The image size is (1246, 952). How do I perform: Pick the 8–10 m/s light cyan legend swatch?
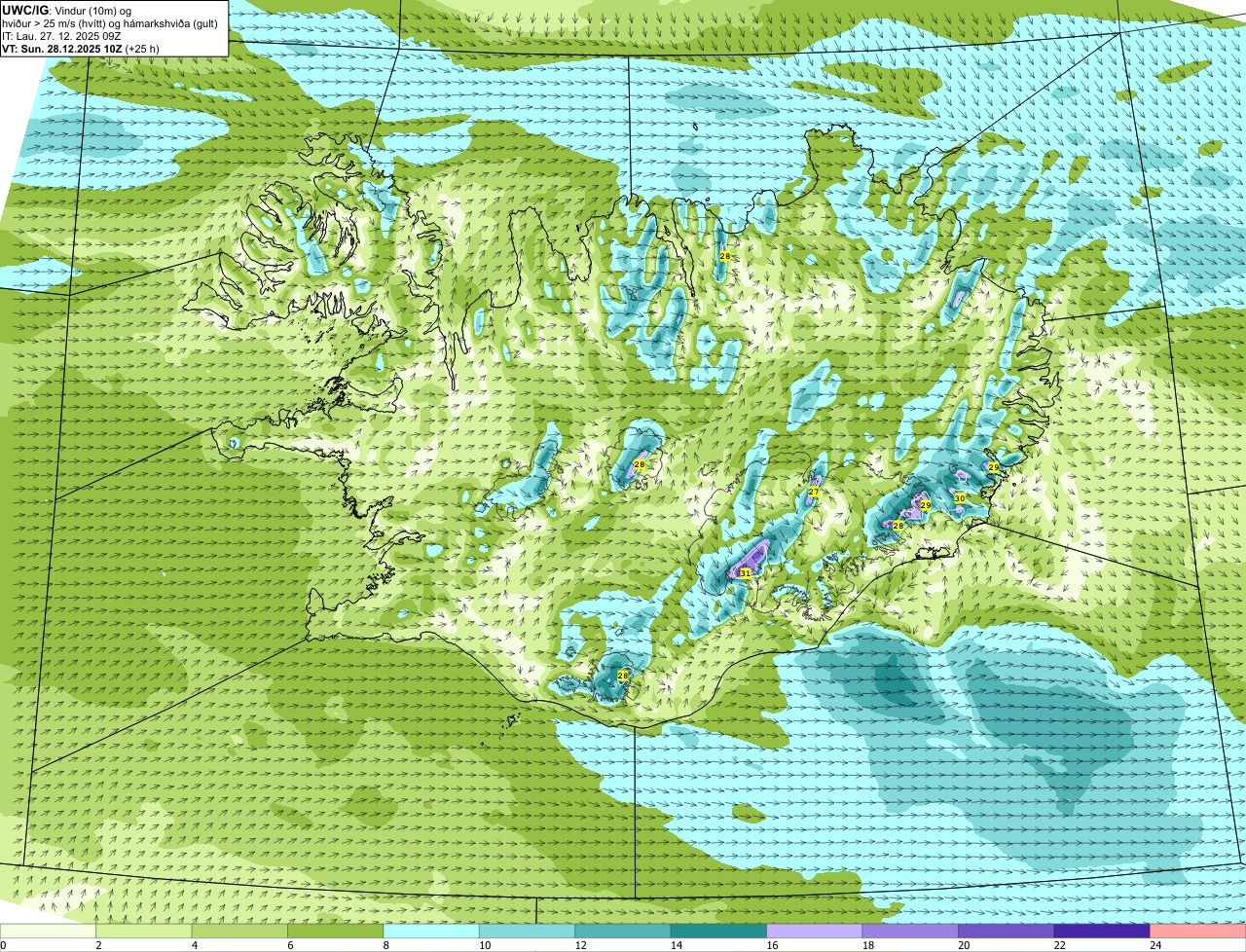pyautogui.click(x=432, y=931)
